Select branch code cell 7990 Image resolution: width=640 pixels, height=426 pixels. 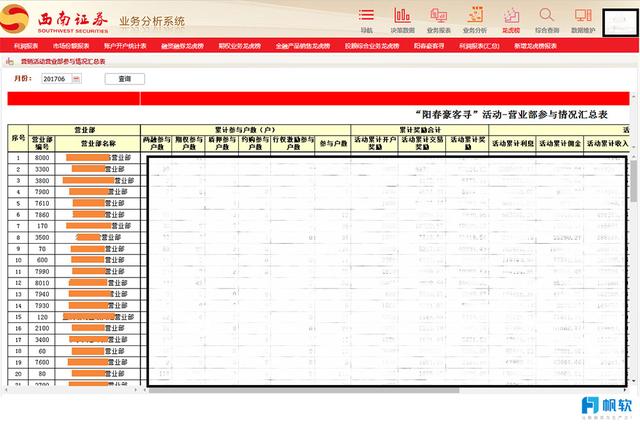point(42,271)
